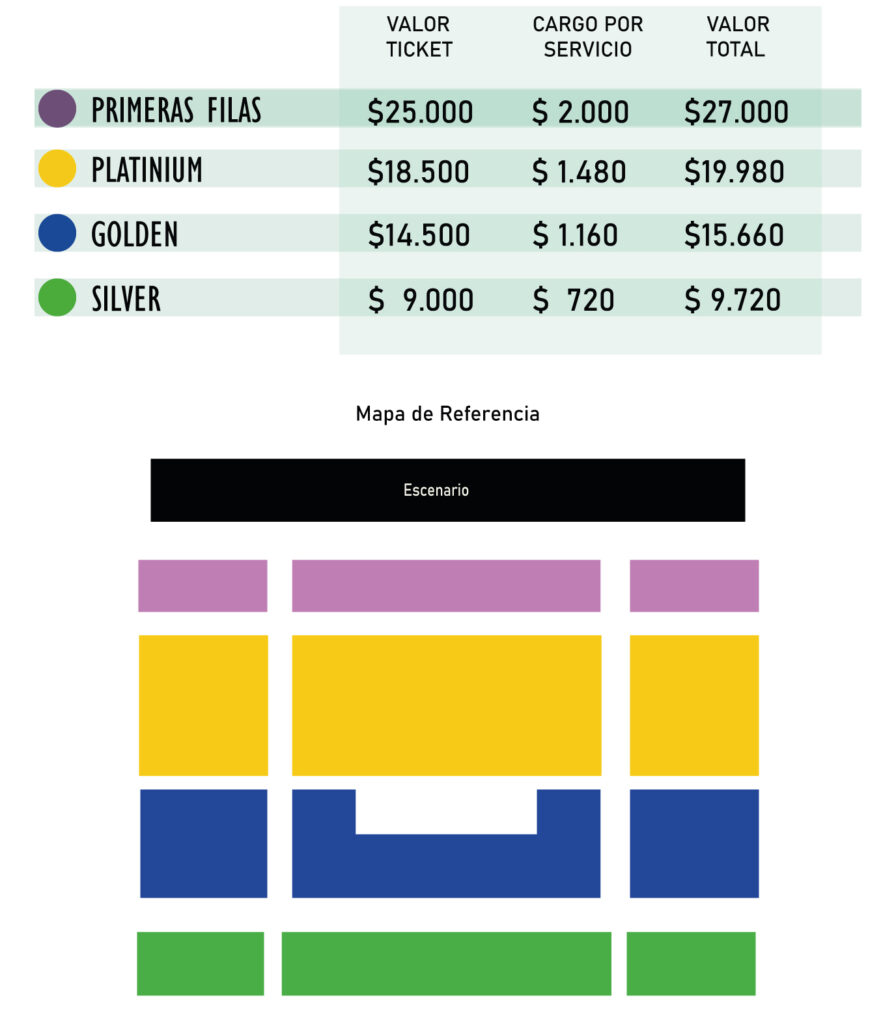This screenshot has width=896, height=1024.
Task: Select the right green seating section
Action: (691, 963)
